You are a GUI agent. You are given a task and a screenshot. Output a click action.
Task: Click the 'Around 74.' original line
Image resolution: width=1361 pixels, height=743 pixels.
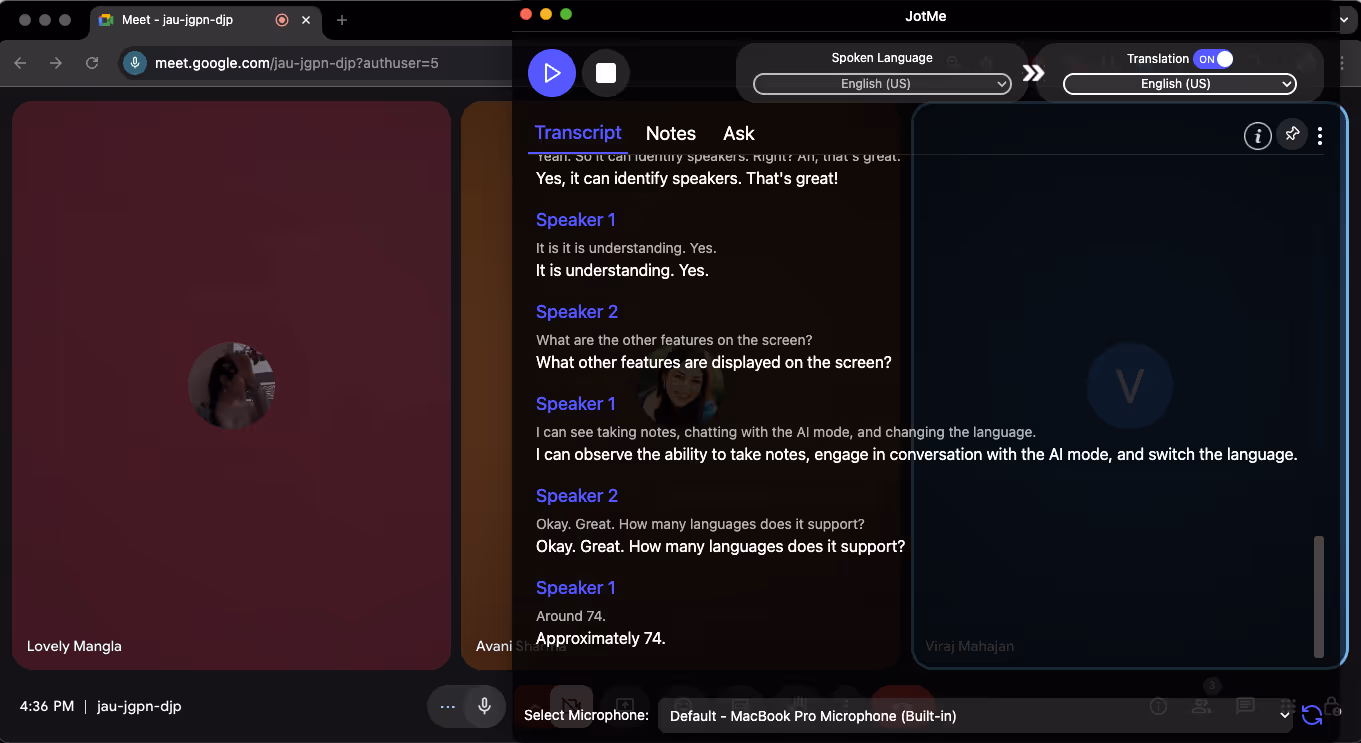coord(571,616)
